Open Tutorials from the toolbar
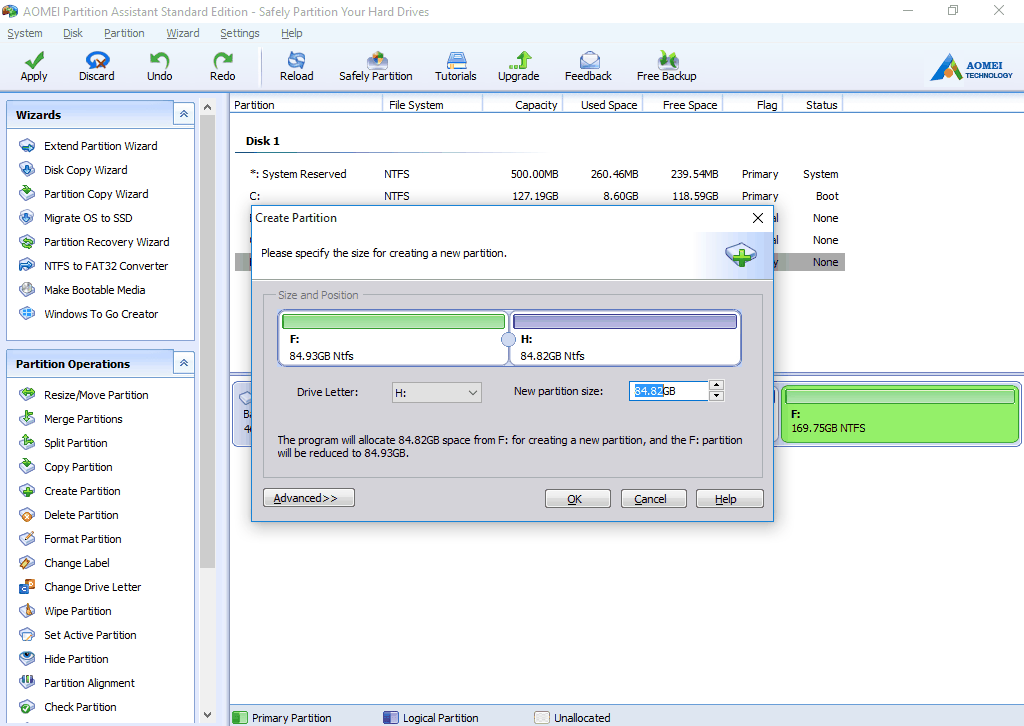1024x726 pixels. click(456, 67)
